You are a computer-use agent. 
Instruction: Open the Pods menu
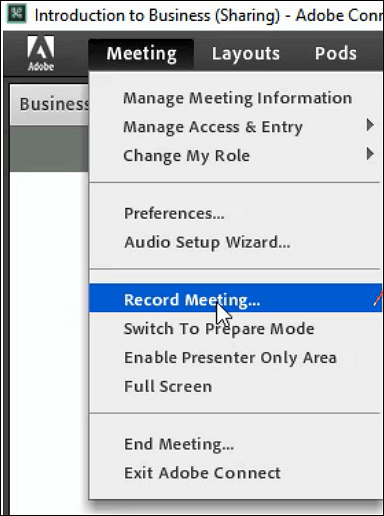point(336,54)
